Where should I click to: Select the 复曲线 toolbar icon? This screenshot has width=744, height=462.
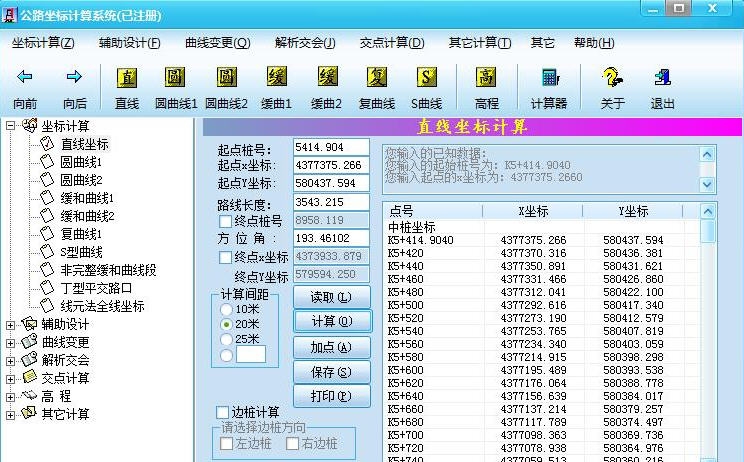(x=377, y=79)
